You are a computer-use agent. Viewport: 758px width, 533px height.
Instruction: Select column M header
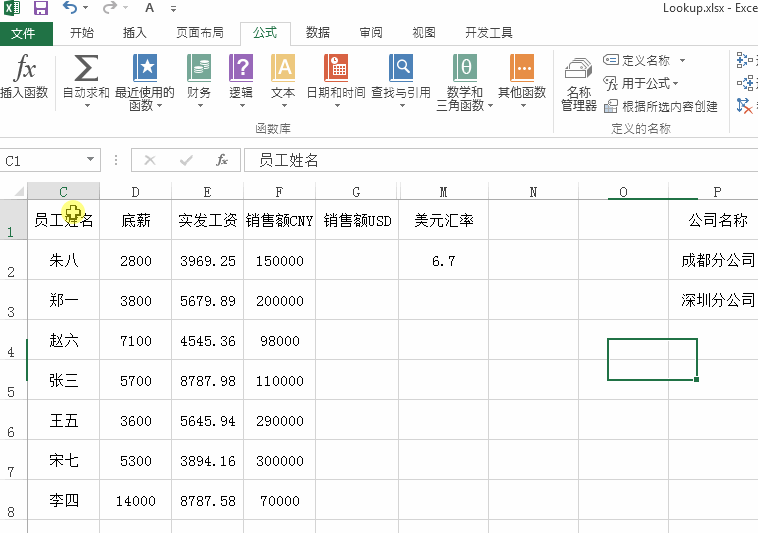(x=443, y=192)
